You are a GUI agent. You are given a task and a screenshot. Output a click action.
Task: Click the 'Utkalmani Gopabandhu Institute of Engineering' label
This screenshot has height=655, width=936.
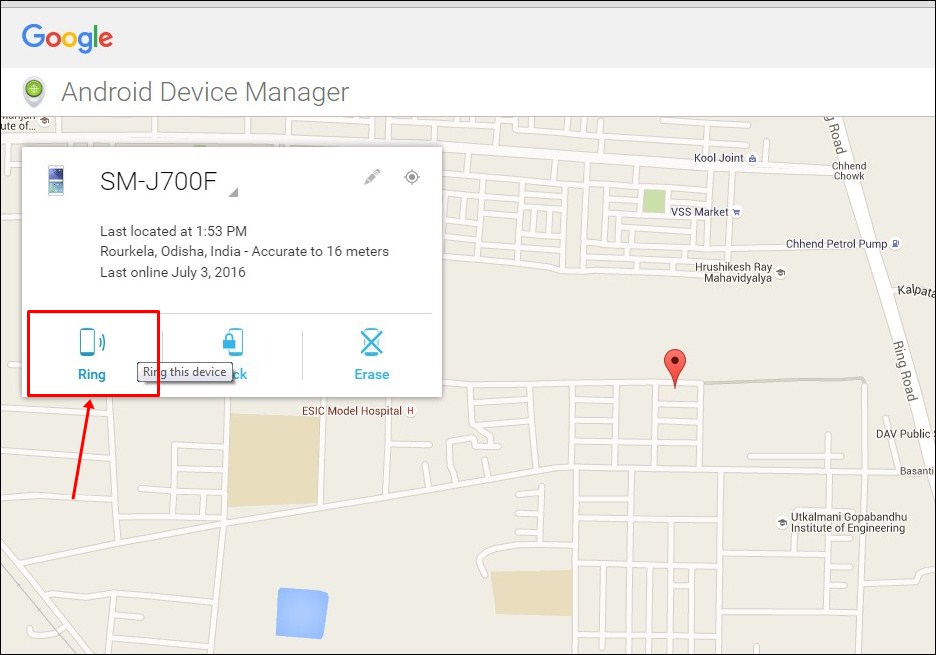click(x=849, y=522)
